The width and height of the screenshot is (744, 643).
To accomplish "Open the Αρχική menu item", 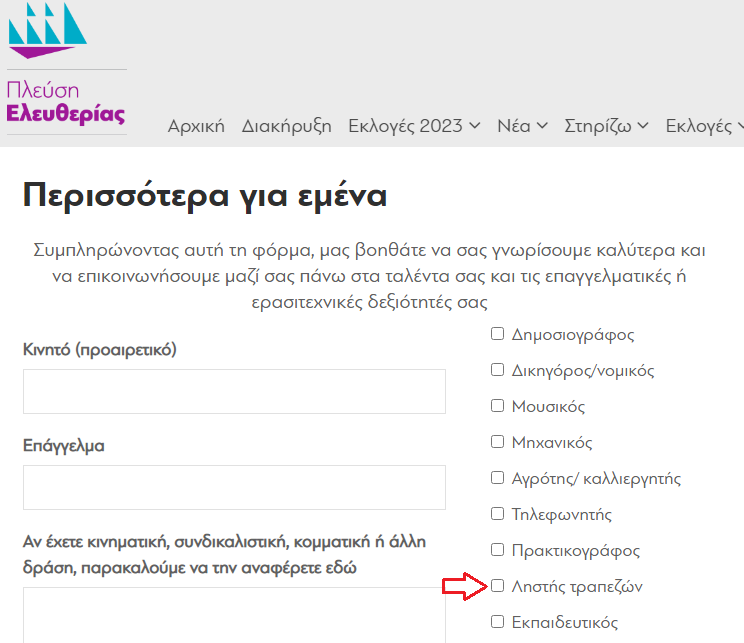I will pyautogui.click(x=196, y=126).
